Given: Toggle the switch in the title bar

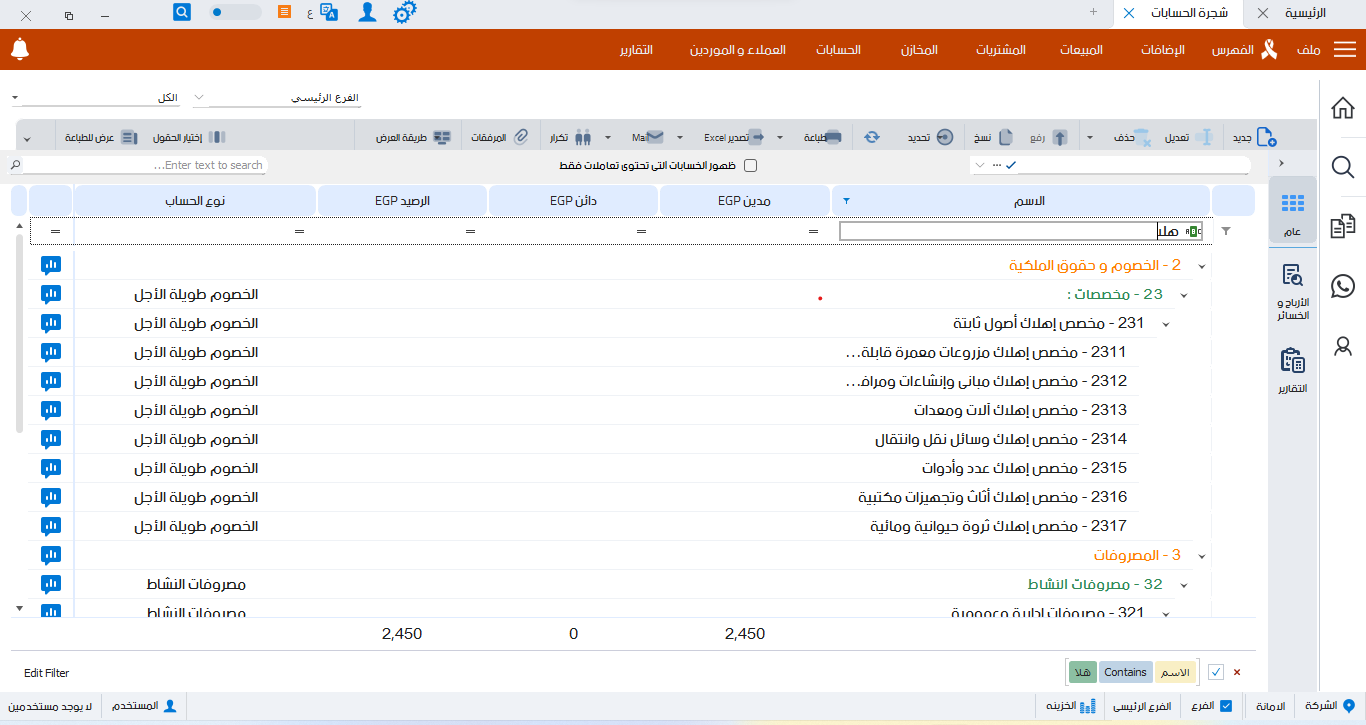Looking at the screenshot, I should pyautogui.click(x=236, y=13).
